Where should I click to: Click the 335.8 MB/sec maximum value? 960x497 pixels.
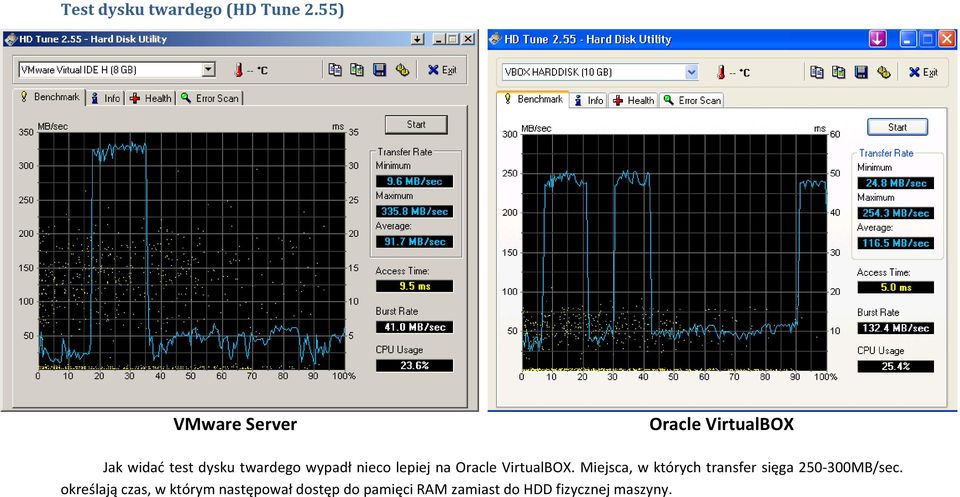414,212
